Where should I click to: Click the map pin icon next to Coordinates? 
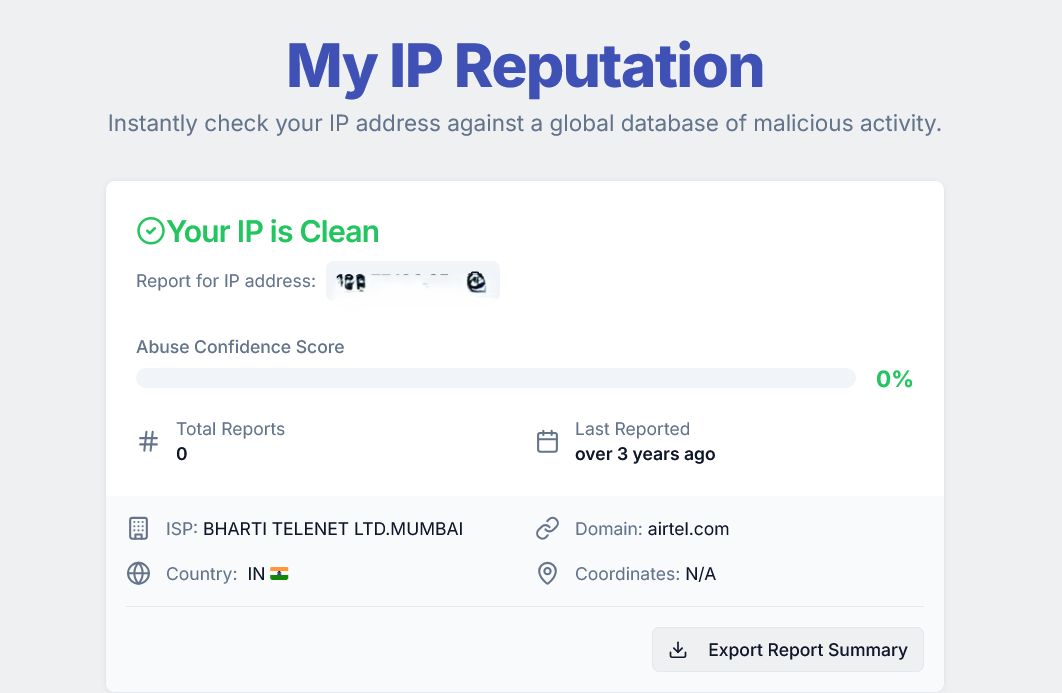tap(547, 573)
